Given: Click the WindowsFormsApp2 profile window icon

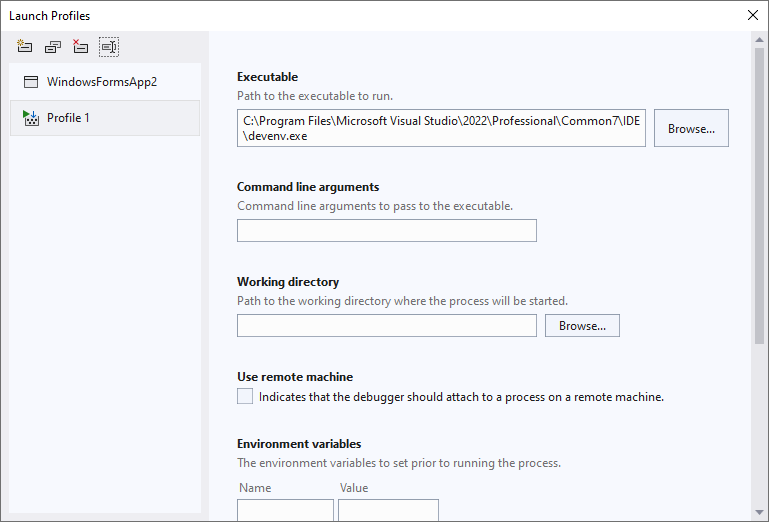Looking at the screenshot, I should click(31, 82).
